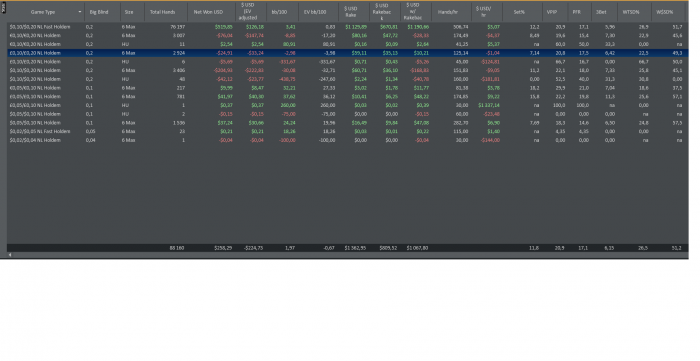Click the -$124,81 USD/hr cell
This screenshot has height=361, width=700.
[490, 62]
